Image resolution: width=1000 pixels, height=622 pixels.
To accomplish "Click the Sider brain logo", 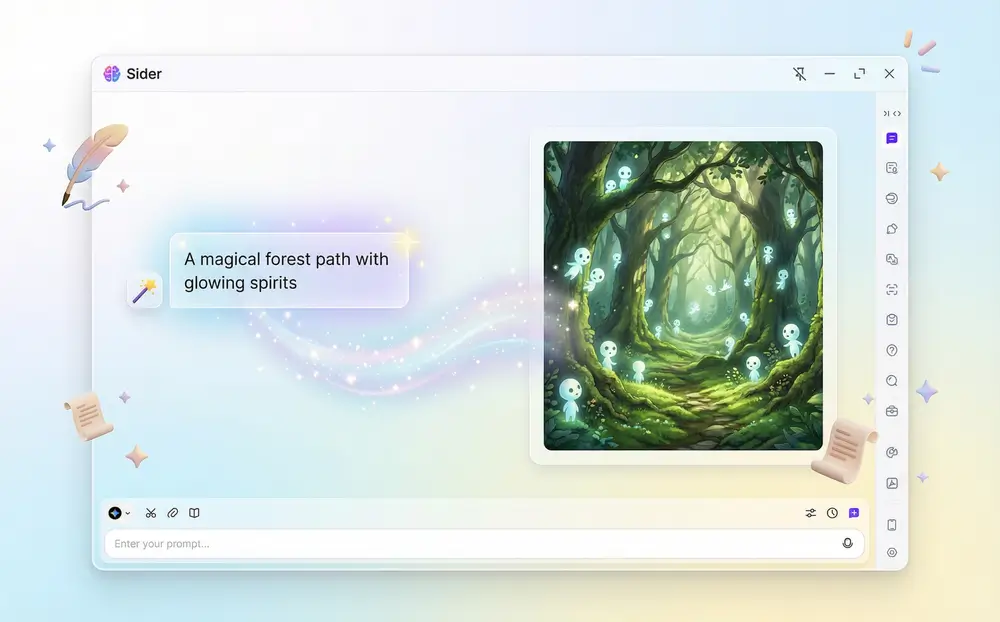I will point(112,74).
